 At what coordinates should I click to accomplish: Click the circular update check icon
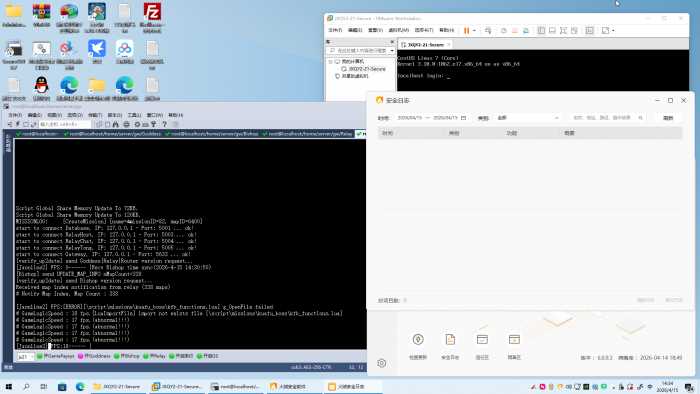click(x=418, y=340)
